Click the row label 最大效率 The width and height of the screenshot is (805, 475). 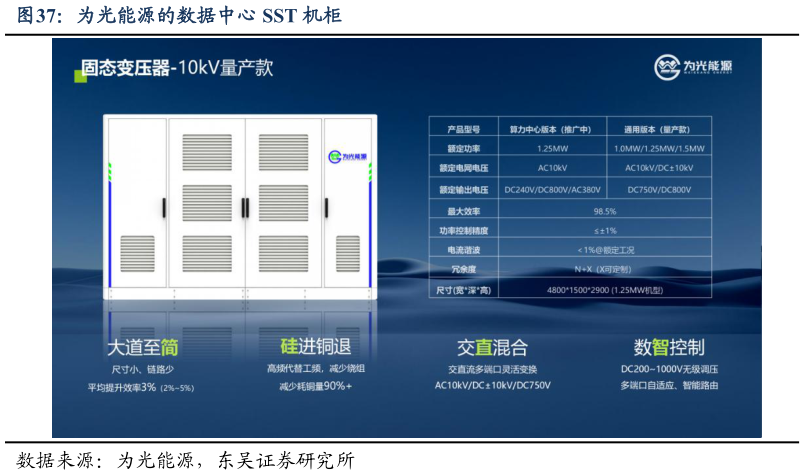coord(464,211)
